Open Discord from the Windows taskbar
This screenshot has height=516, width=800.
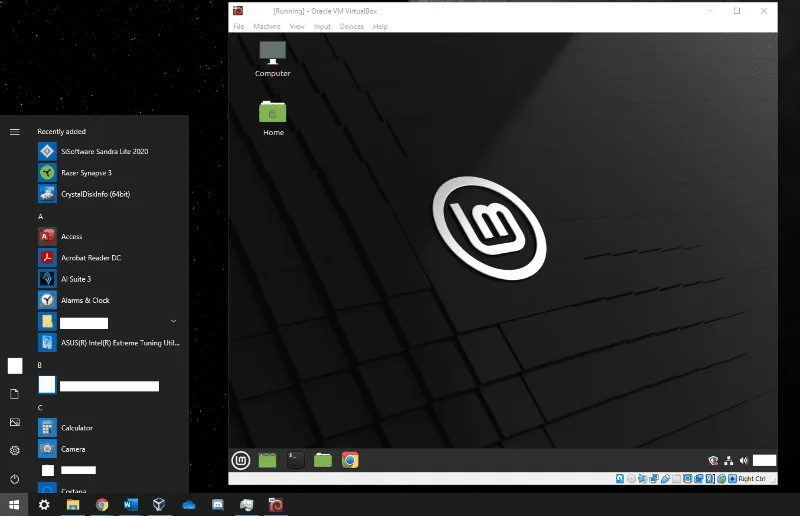218,505
